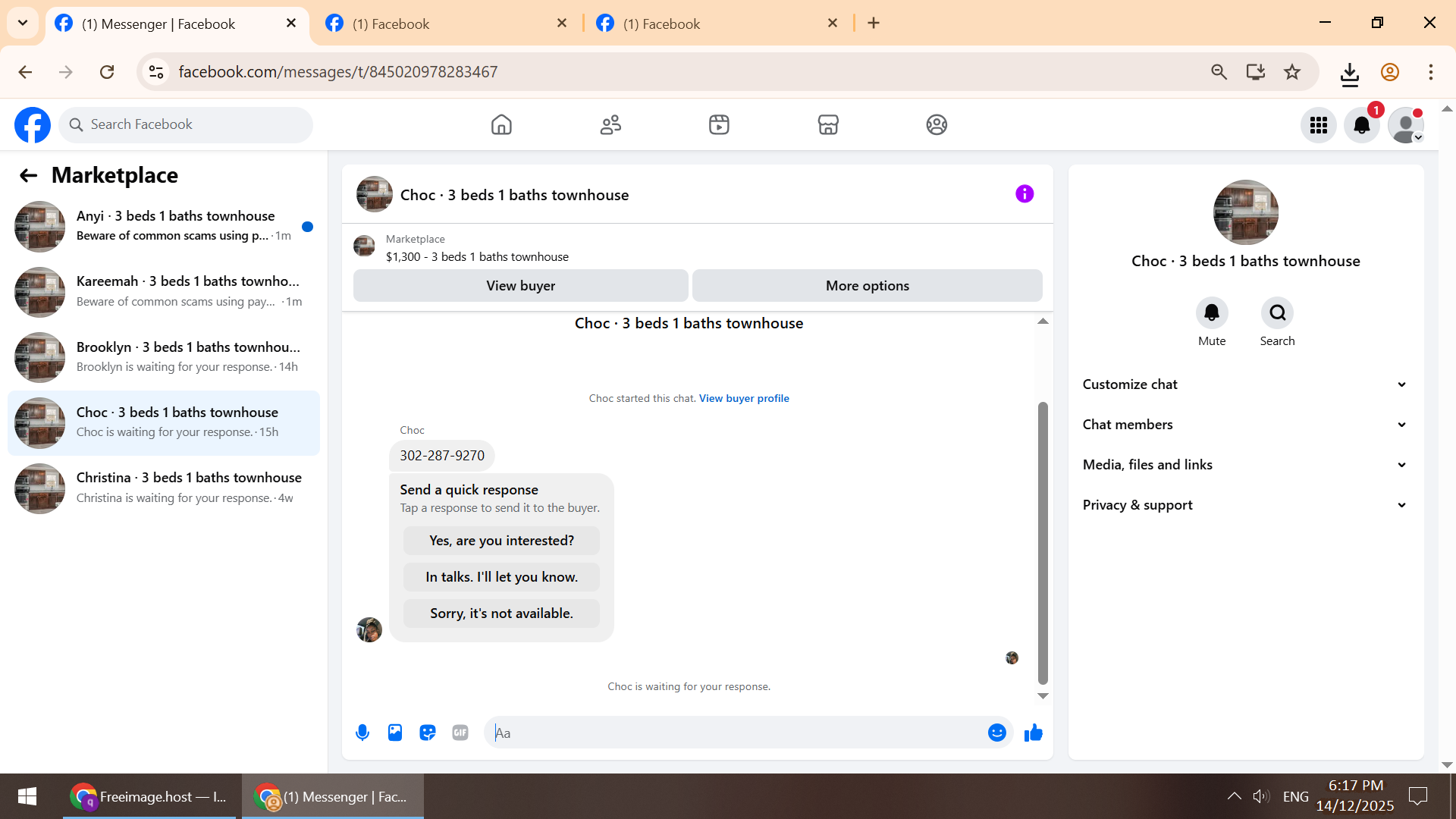Open Facebook notifications bell
The height and width of the screenshot is (819, 1456).
click(1361, 125)
